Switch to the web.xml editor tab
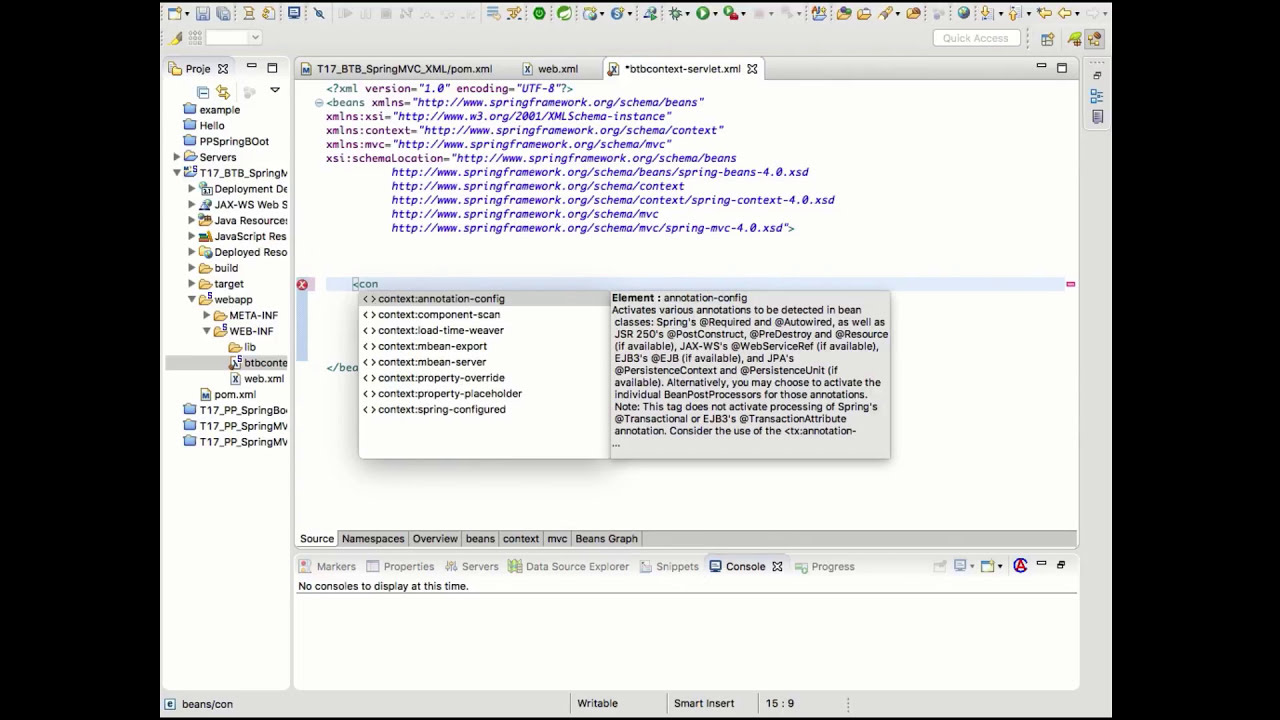This screenshot has width=1280, height=720. coord(550,69)
